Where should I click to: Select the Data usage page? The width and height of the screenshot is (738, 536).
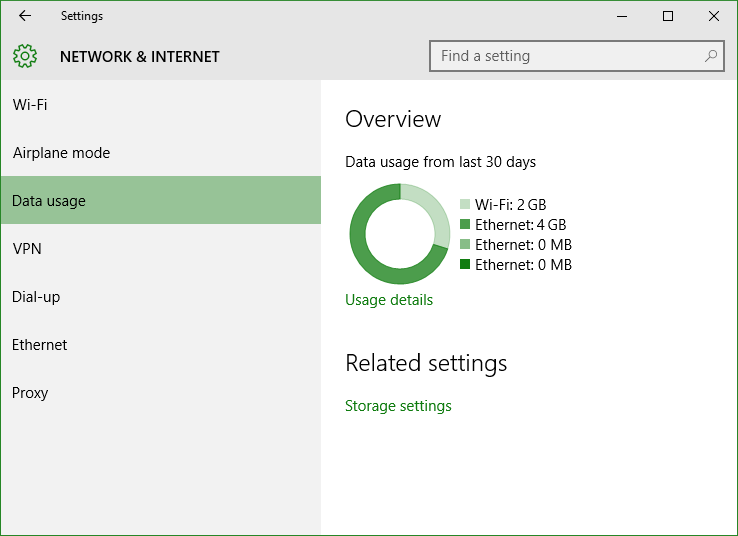click(161, 200)
